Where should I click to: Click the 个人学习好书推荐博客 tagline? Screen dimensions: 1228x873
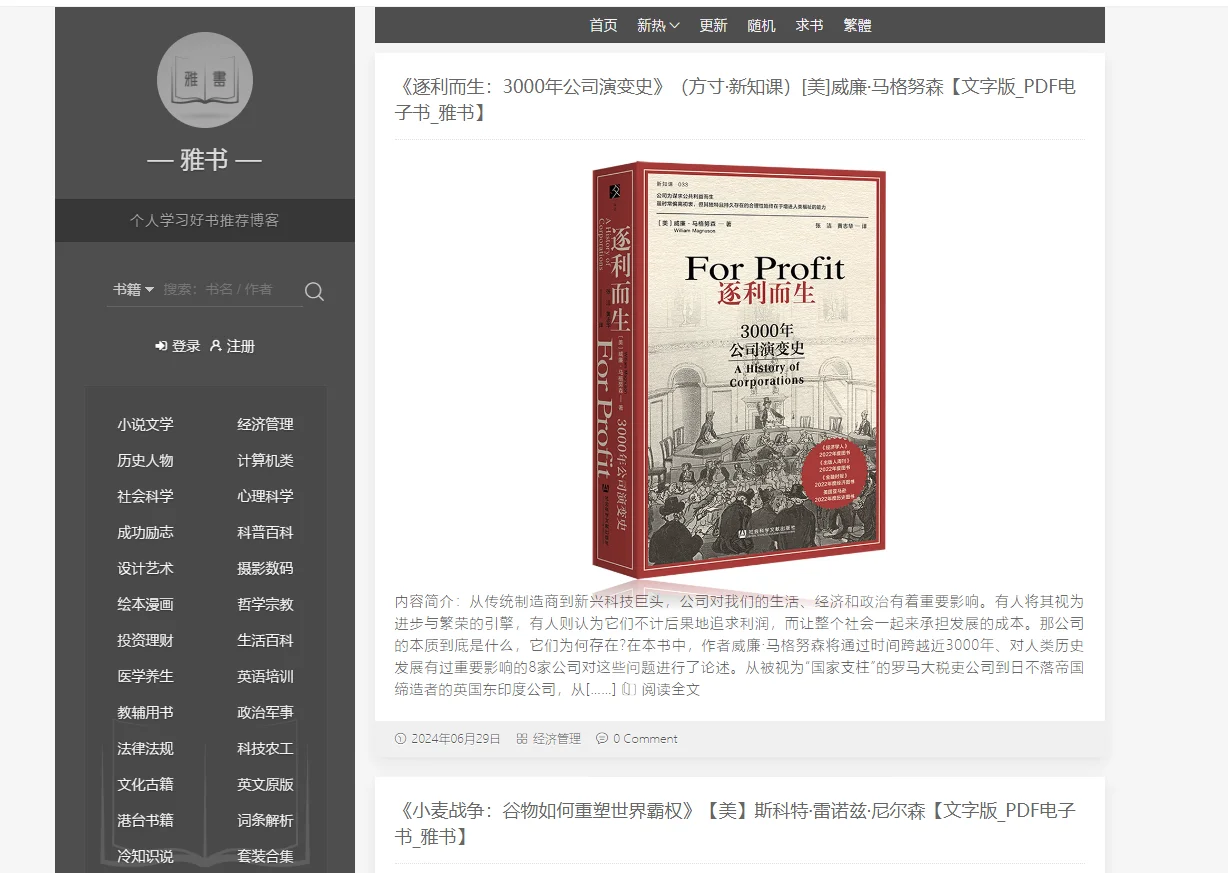coord(205,220)
